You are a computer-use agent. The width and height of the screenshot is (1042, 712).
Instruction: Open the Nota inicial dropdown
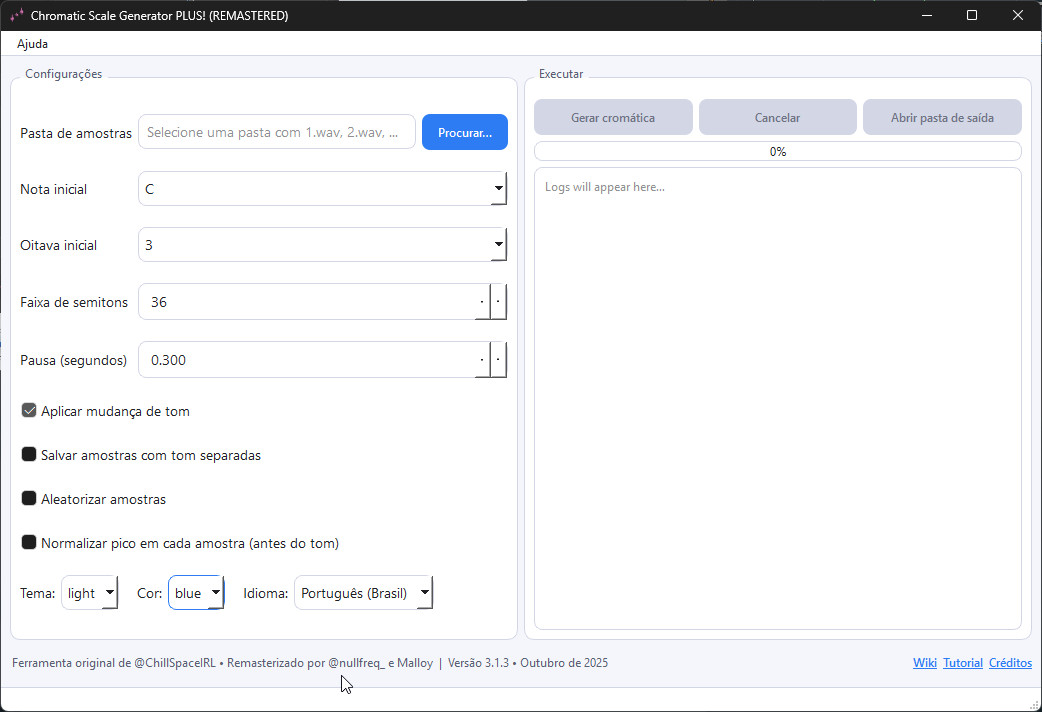[x=322, y=189]
